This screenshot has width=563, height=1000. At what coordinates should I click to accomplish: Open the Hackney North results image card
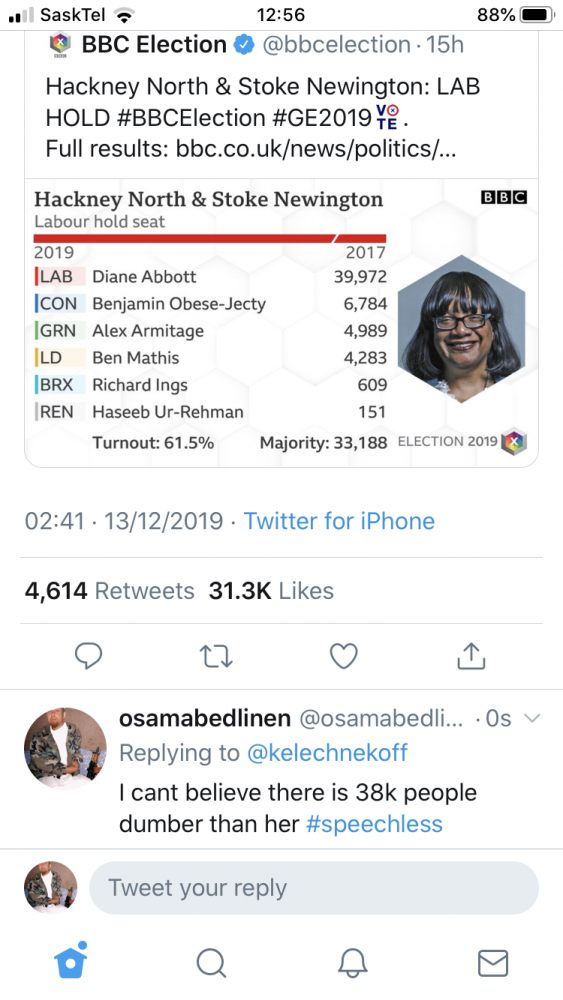click(281, 323)
